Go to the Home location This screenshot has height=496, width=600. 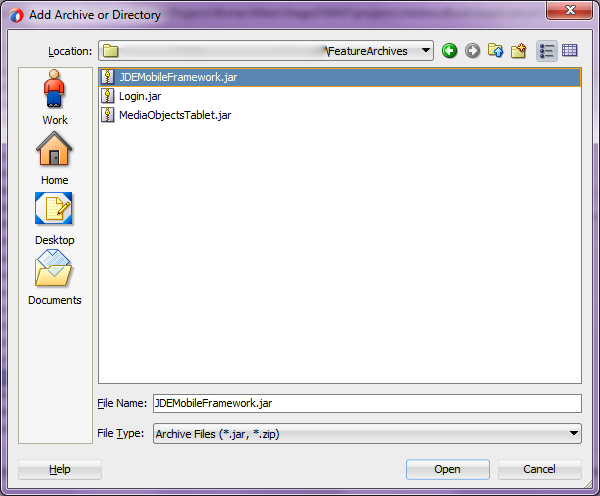54,158
